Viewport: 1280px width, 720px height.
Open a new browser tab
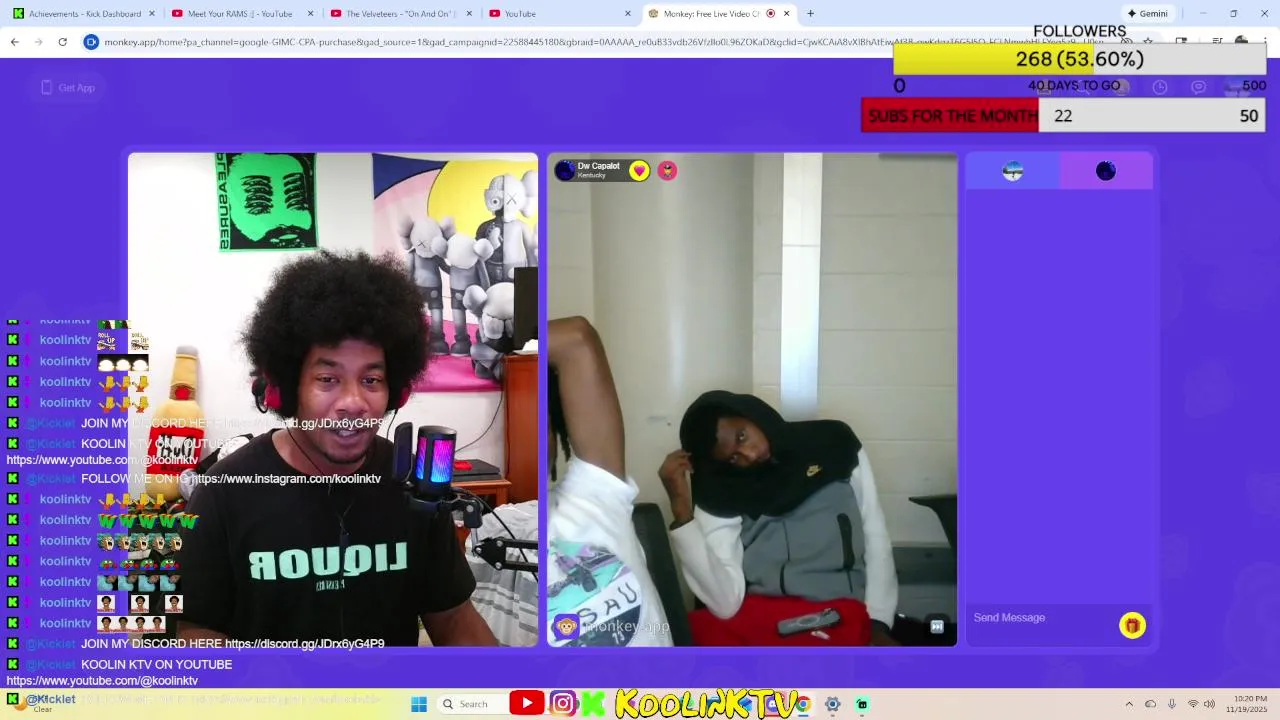(810, 14)
